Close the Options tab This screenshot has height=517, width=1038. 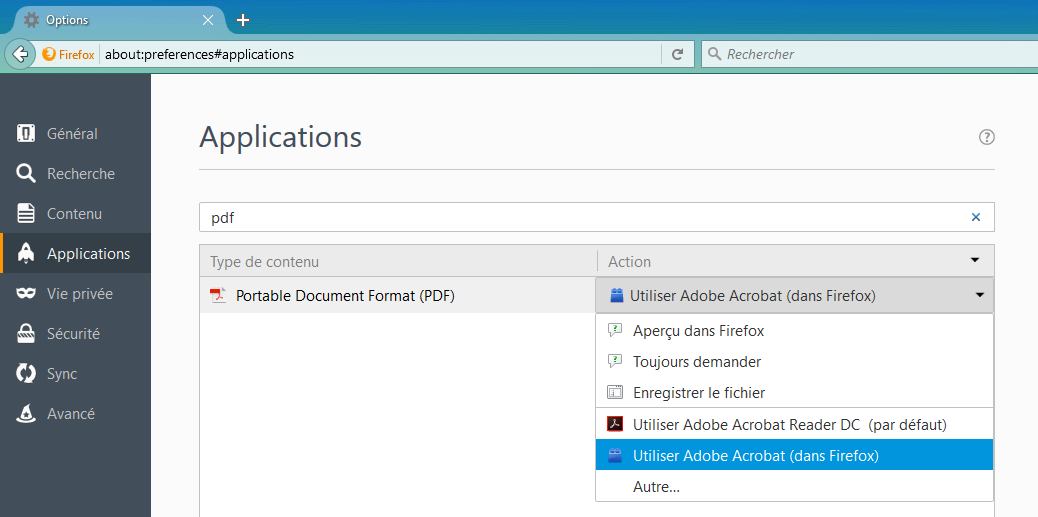[208, 20]
